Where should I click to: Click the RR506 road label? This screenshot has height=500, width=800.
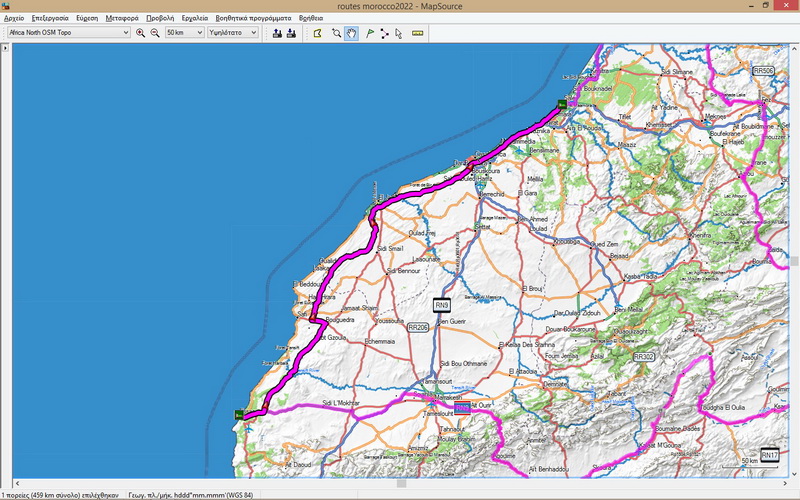tap(763, 71)
